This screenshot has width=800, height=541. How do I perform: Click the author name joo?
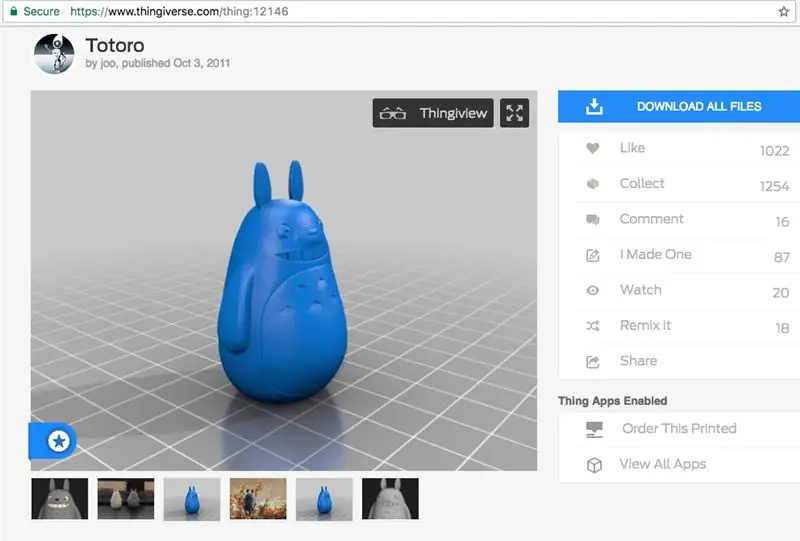tap(108, 63)
